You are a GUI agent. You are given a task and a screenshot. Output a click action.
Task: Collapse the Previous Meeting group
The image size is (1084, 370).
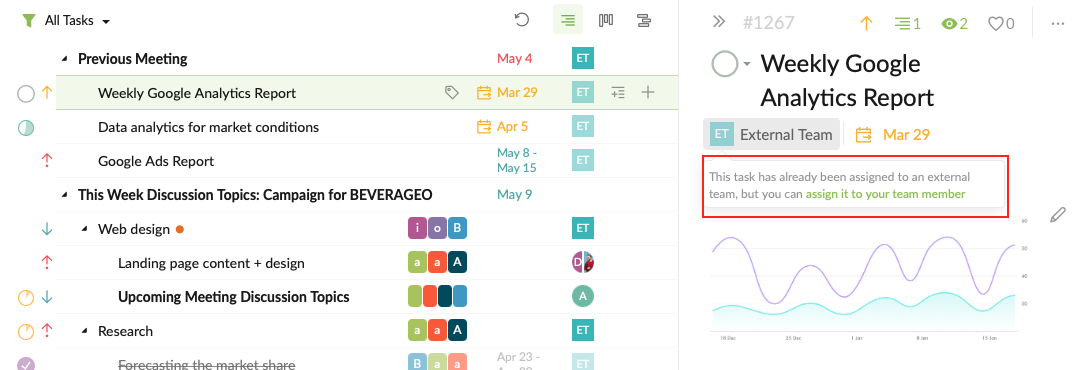(x=64, y=59)
